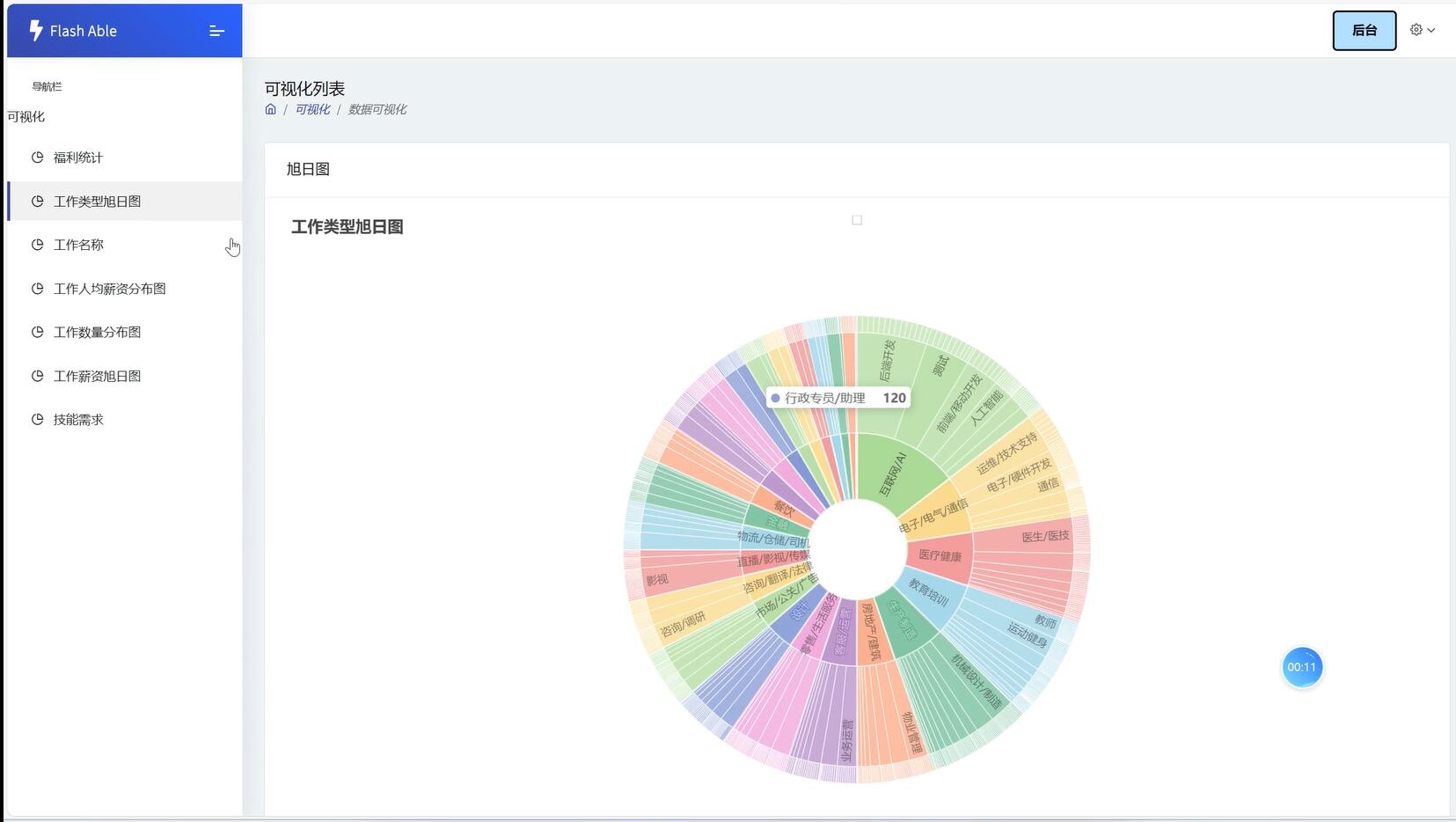Select the 工作类型旭日图 menu item
The width and height of the screenshot is (1456, 822).
97,202
